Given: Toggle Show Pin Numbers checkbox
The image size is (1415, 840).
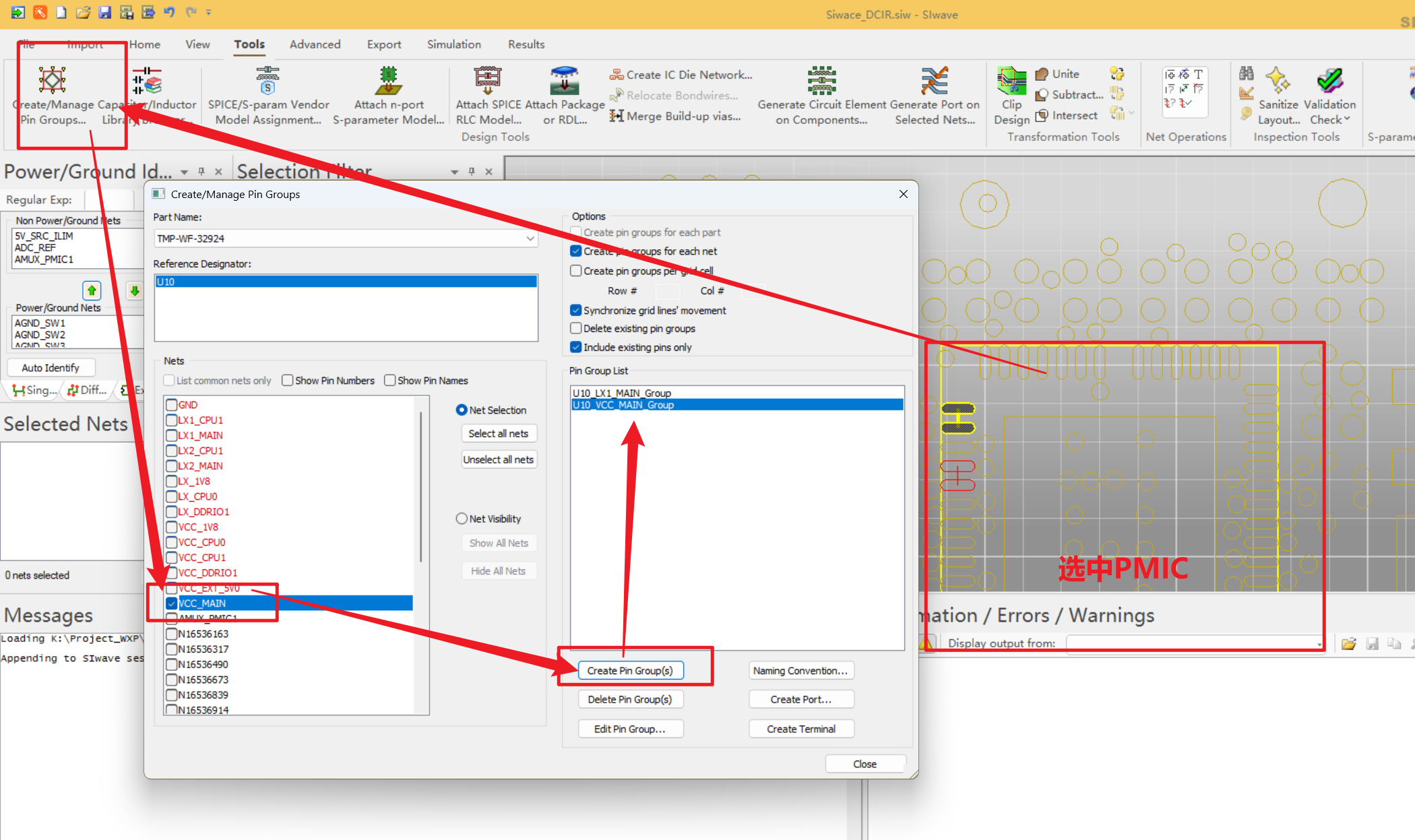Looking at the screenshot, I should pos(288,381).
